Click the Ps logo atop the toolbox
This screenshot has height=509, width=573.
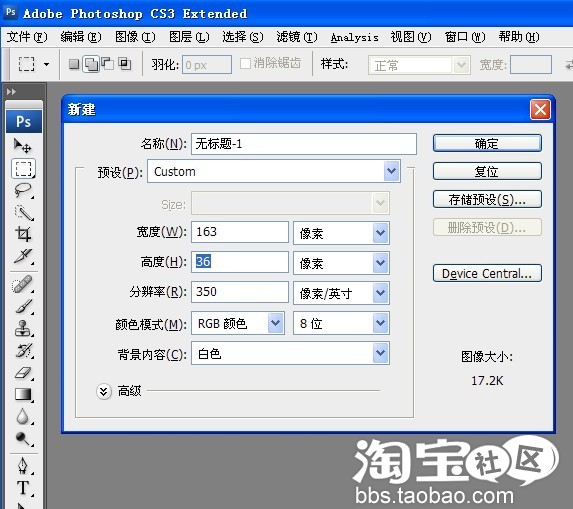pyautogui.click(x=24, y=121)
